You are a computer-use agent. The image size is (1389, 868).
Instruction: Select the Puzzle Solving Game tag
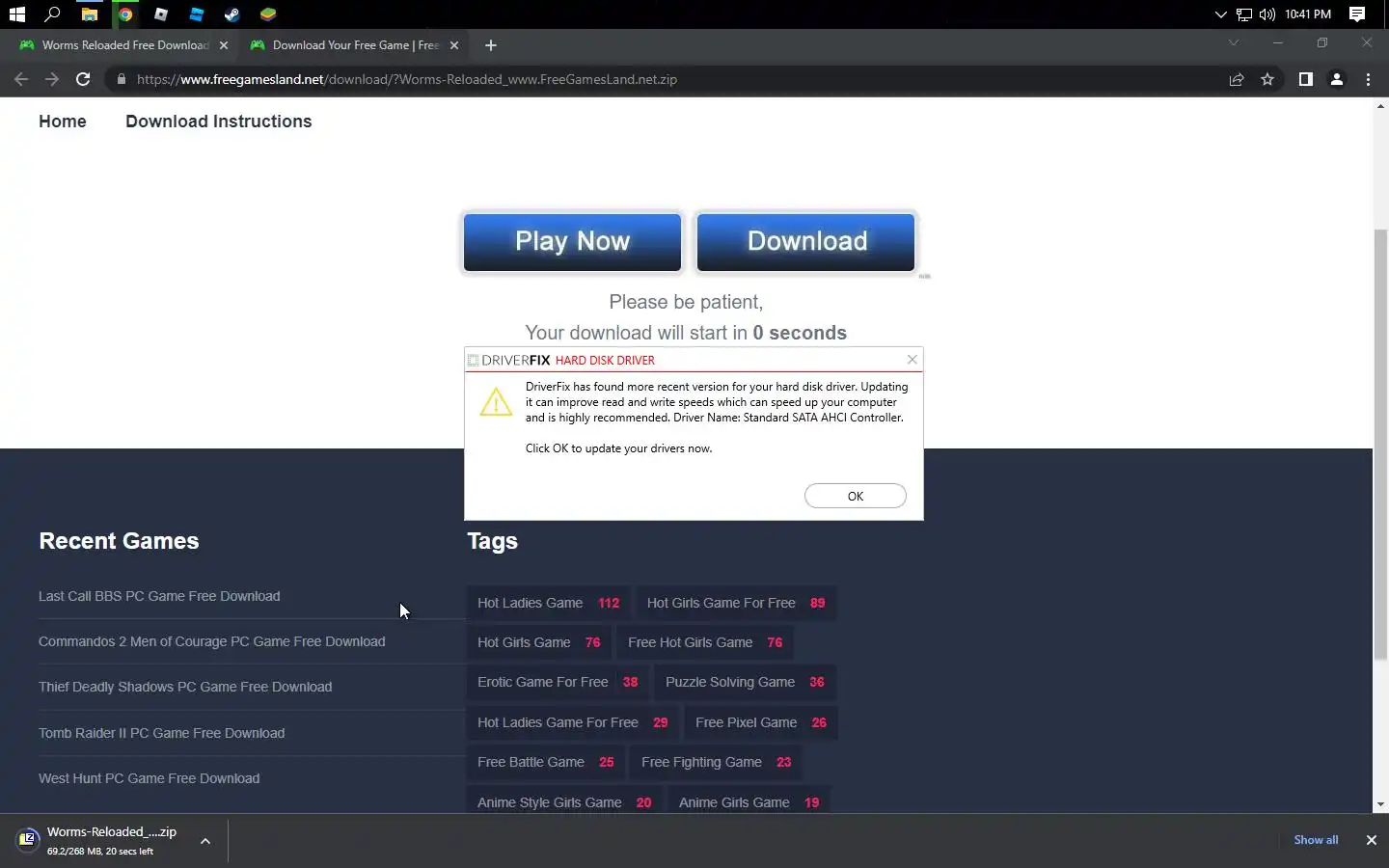[746, 682]
